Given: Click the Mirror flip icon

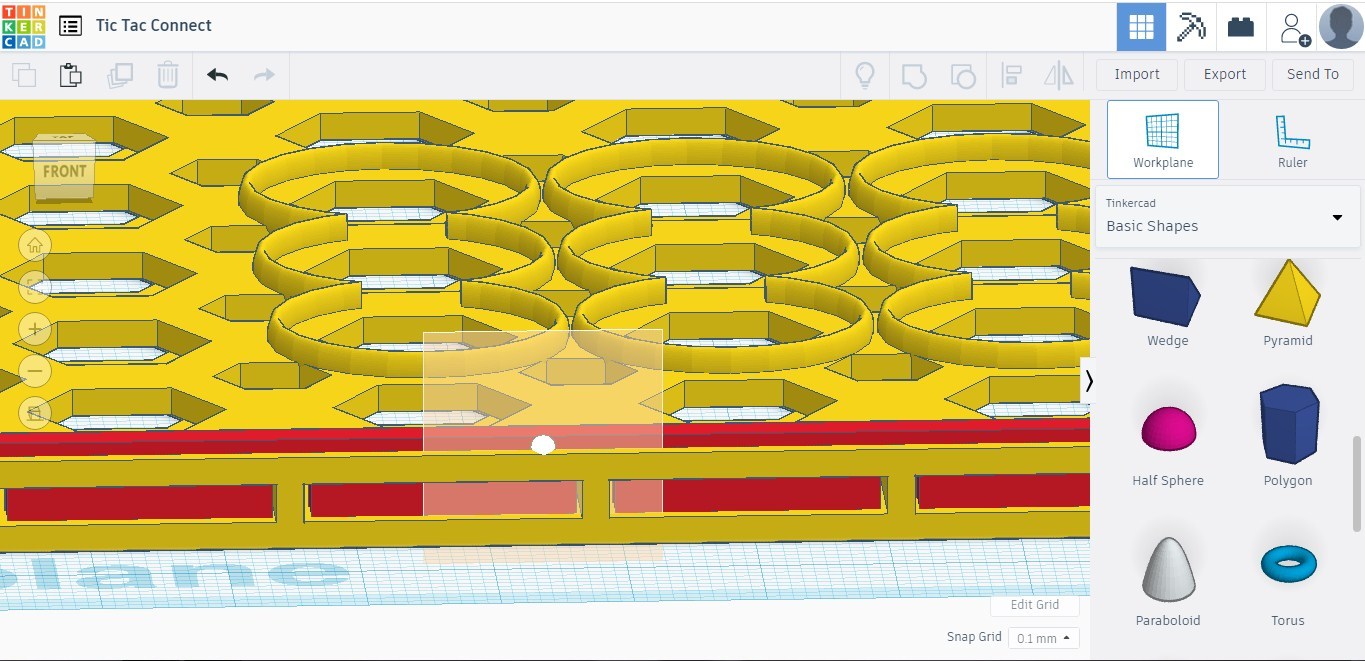Looking at the screenshot, I should coord(1059,75).
